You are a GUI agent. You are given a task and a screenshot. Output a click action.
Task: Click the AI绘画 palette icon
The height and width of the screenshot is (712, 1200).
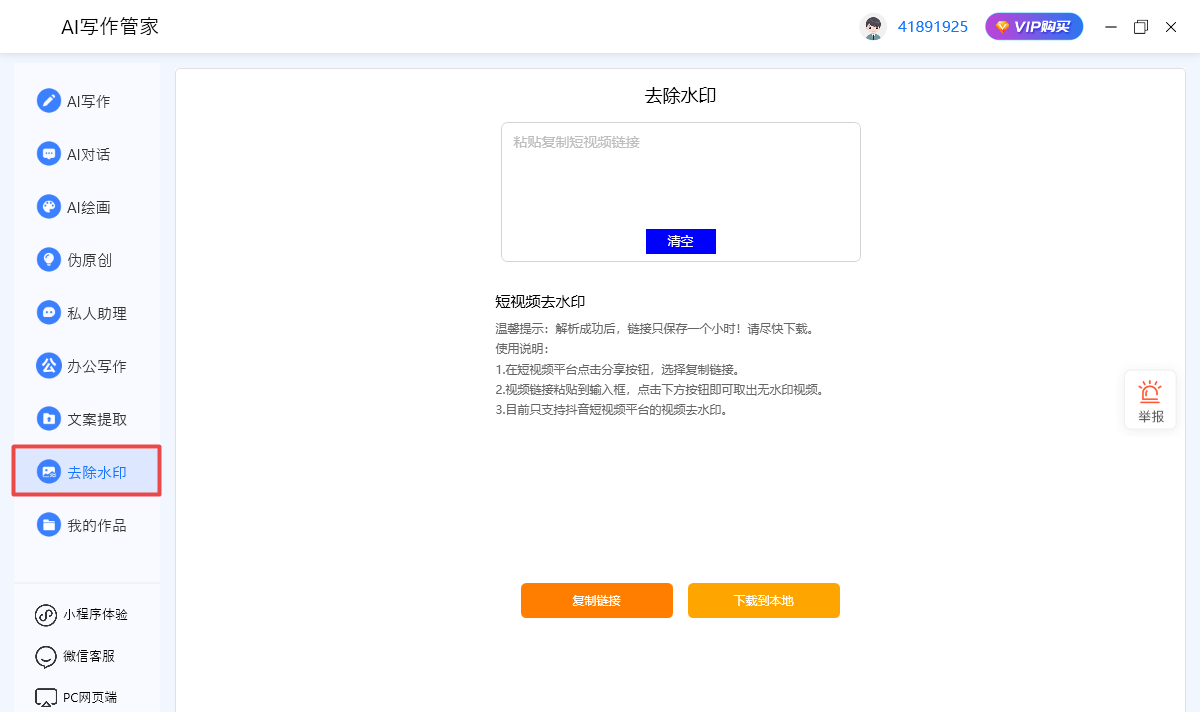[48, 207]
